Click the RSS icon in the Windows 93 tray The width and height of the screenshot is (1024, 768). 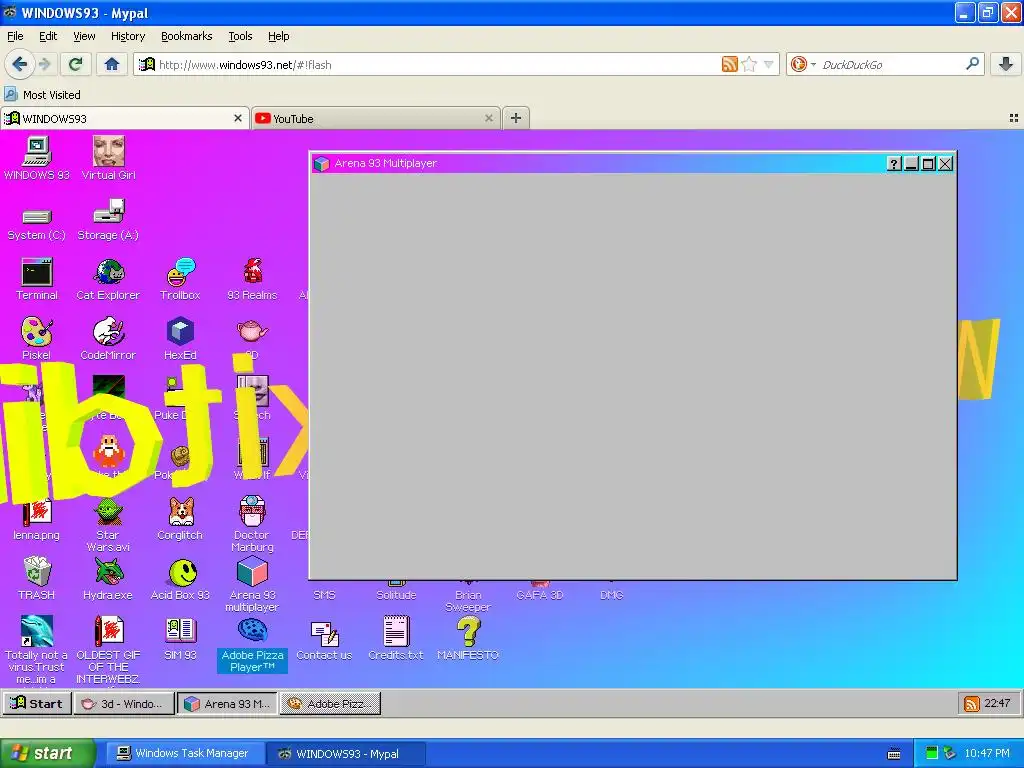click(971, 703)
